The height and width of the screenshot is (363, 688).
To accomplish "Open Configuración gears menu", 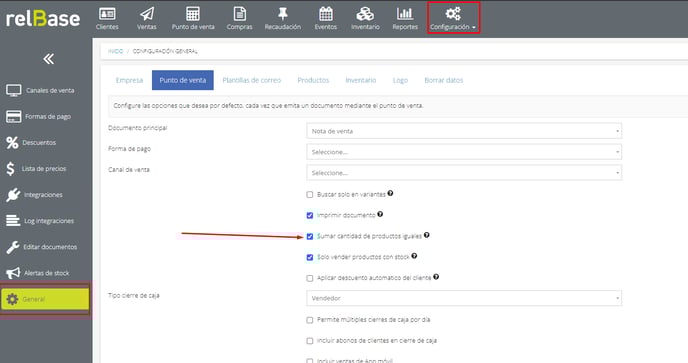I will [x=453, y=18].
